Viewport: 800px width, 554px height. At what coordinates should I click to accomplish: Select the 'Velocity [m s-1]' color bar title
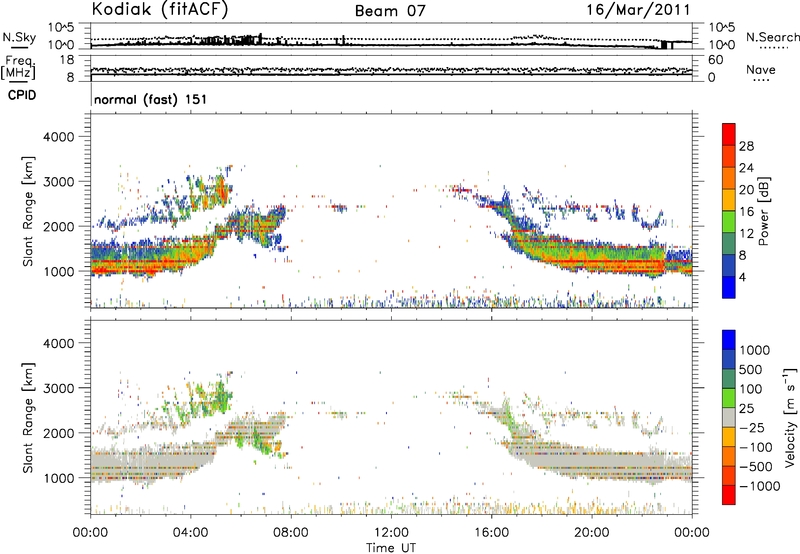pyautogui.click(x=790, y=417)
